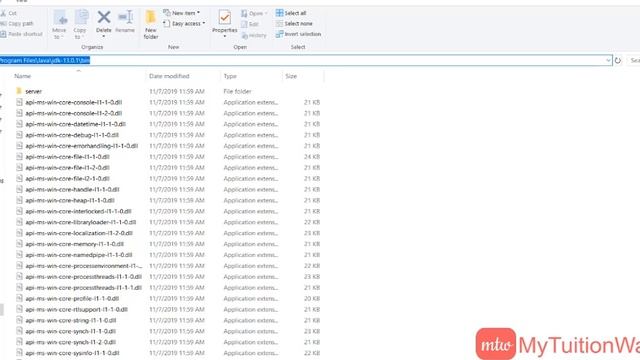Click the File folder type of server
This screenshot has height=360, width=640.
click(x=238, y=91)
